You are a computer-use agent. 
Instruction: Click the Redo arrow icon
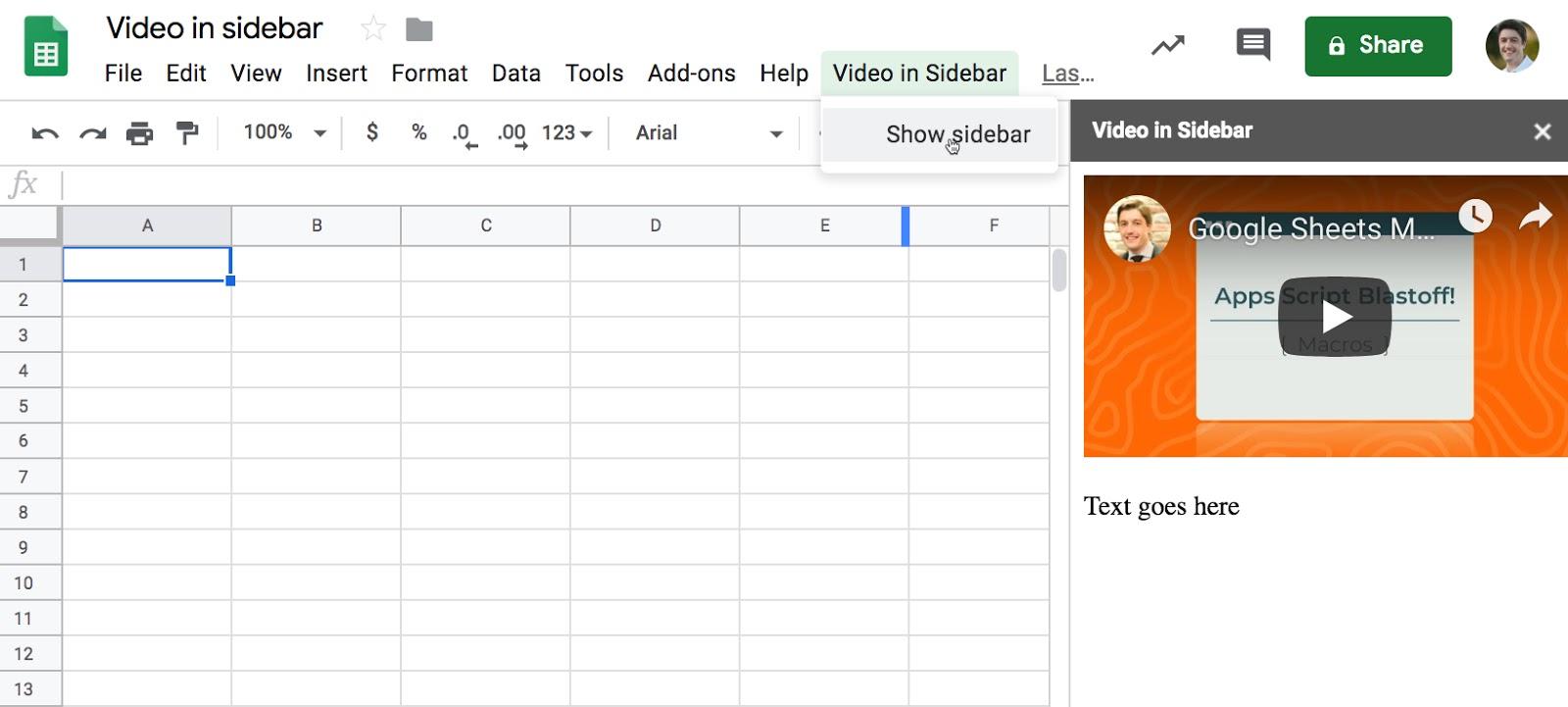(93, 133)
